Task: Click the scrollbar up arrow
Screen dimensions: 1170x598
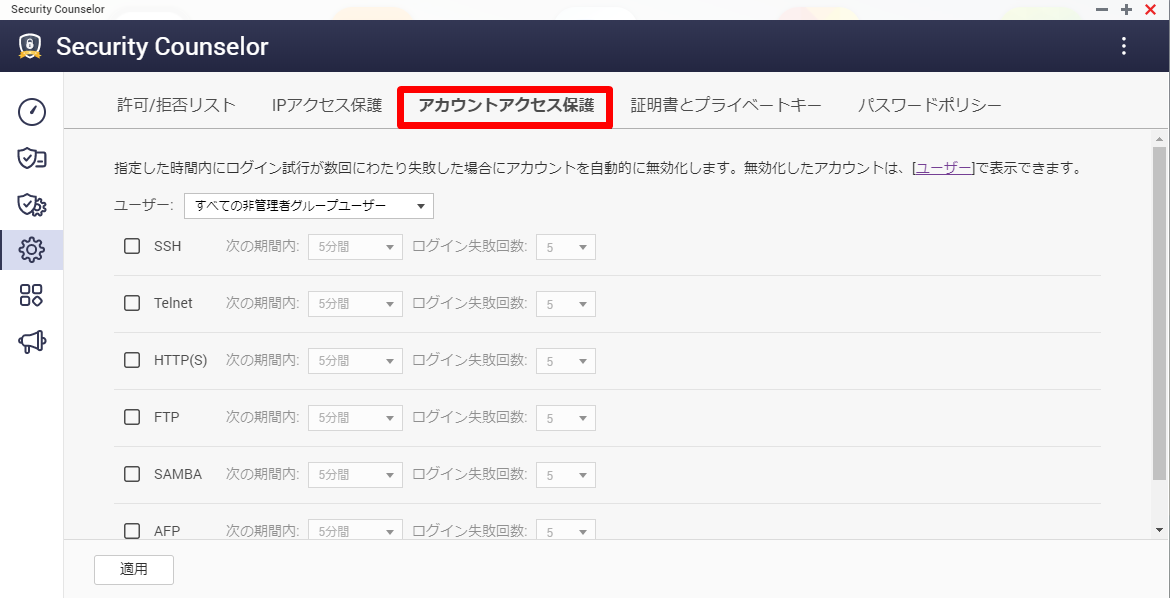Action: click(x=1159, y=139)
